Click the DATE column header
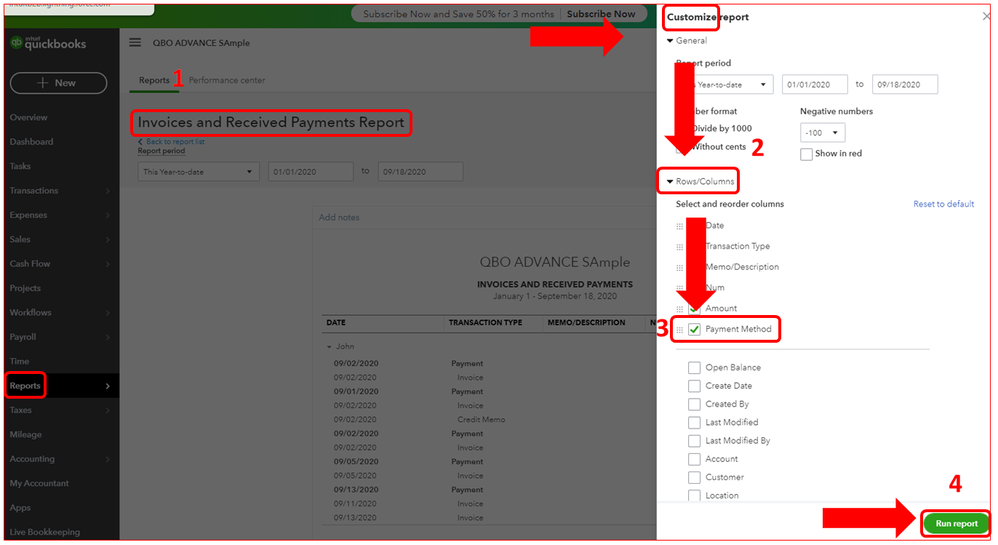 pos(336,323)
